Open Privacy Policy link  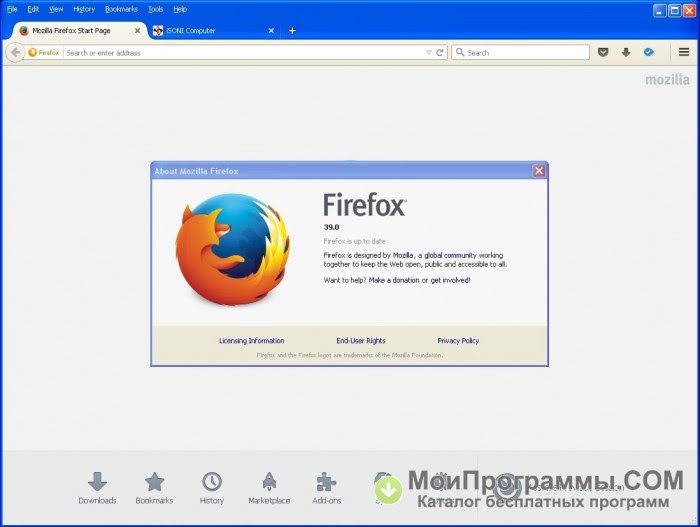pos(458,340)
